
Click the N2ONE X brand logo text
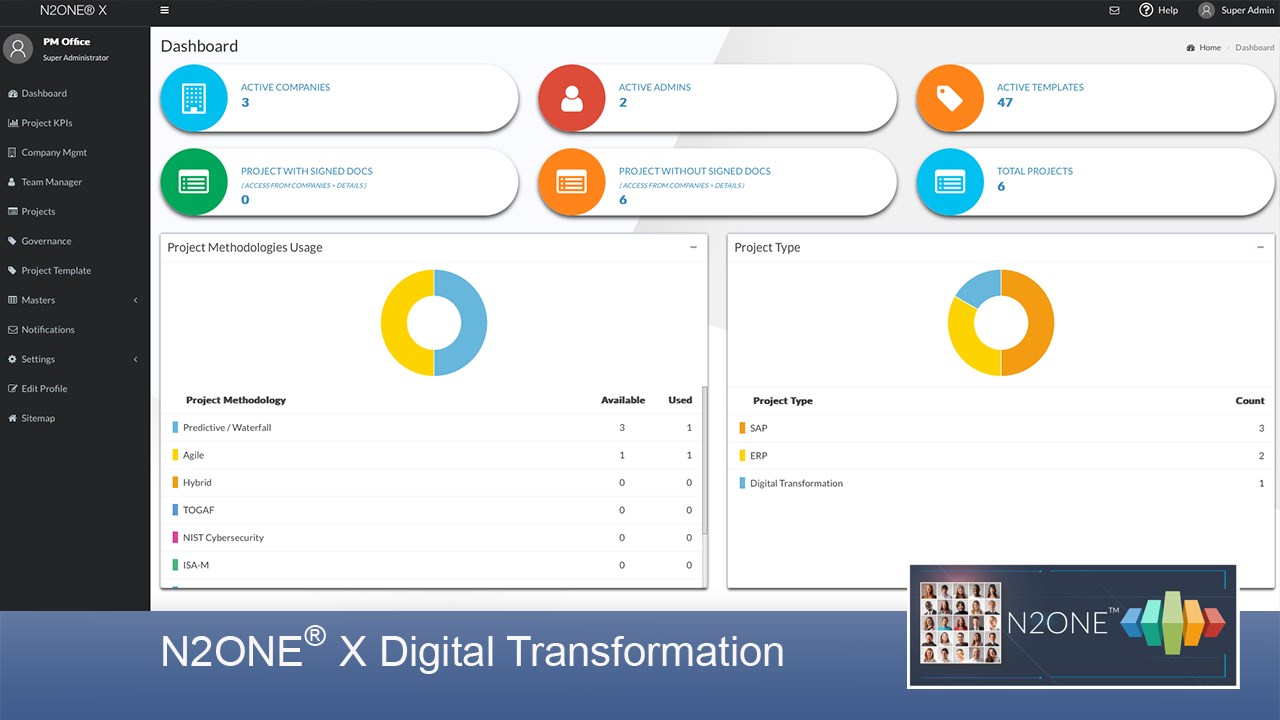pos(73,10)
